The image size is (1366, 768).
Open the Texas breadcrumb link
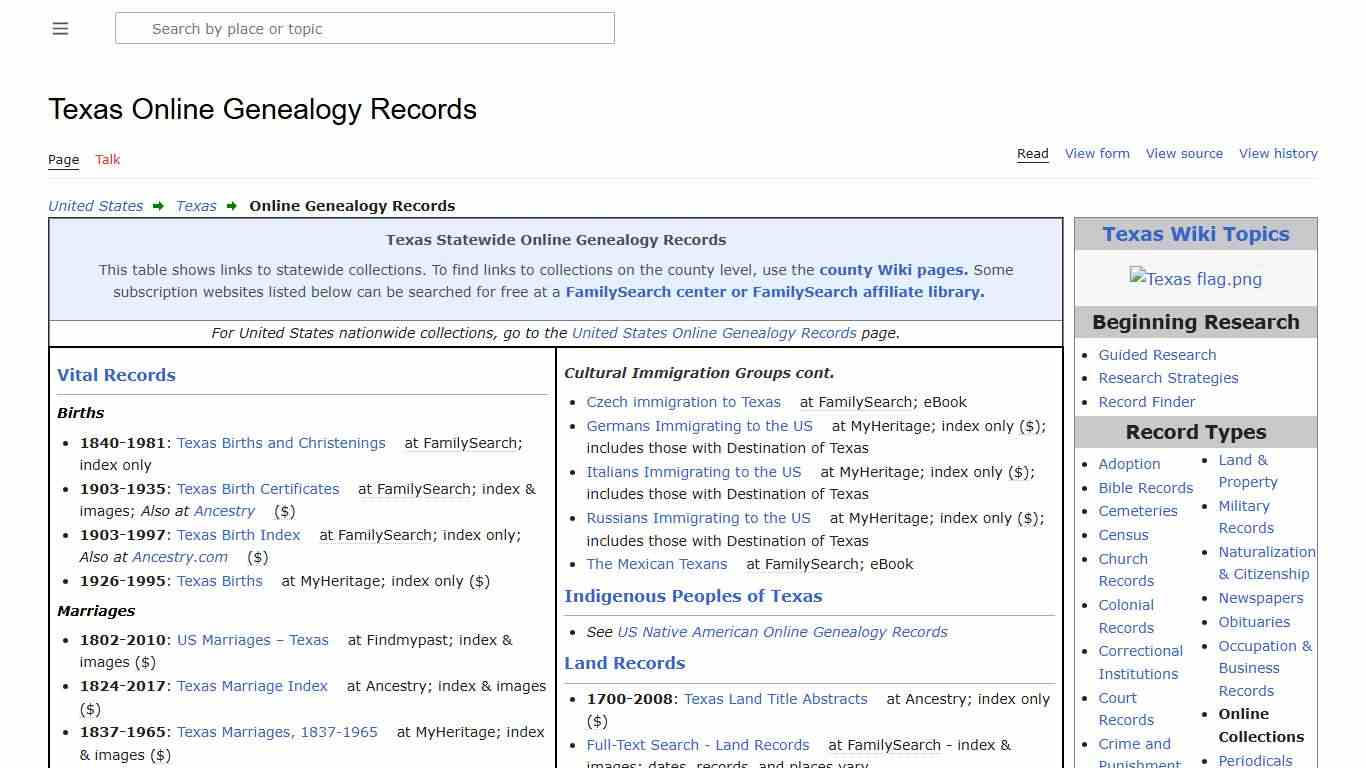(x=196, y=206)
